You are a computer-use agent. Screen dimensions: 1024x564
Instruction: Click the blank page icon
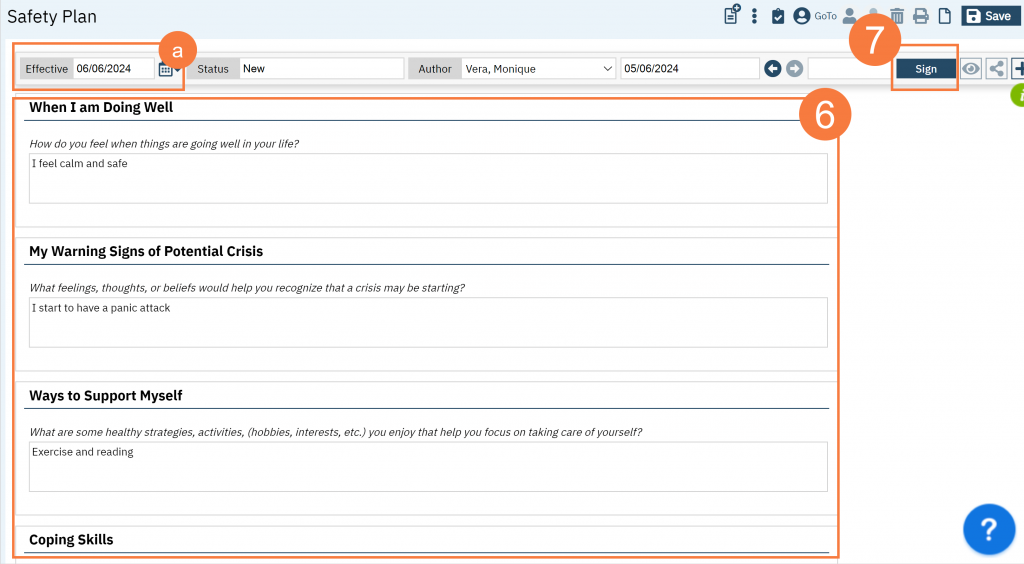coord(944,16)
